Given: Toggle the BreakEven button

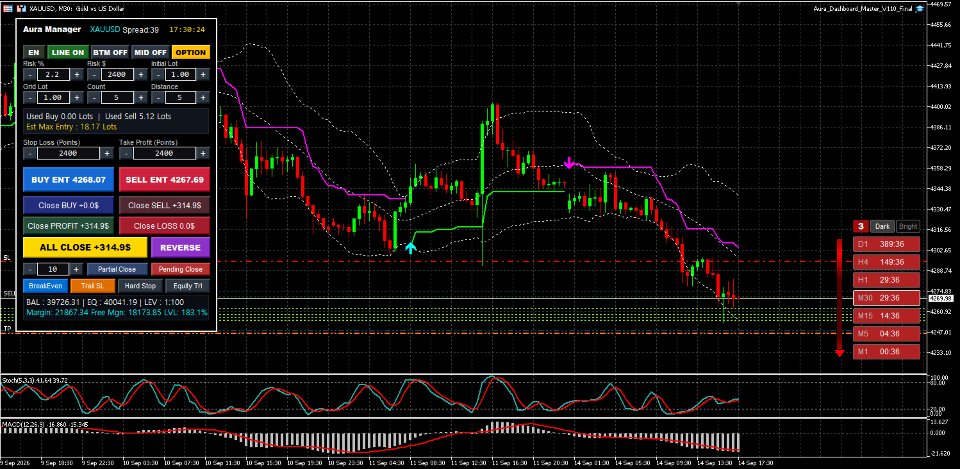Looking at the screenshot, I should pos(46,286).
